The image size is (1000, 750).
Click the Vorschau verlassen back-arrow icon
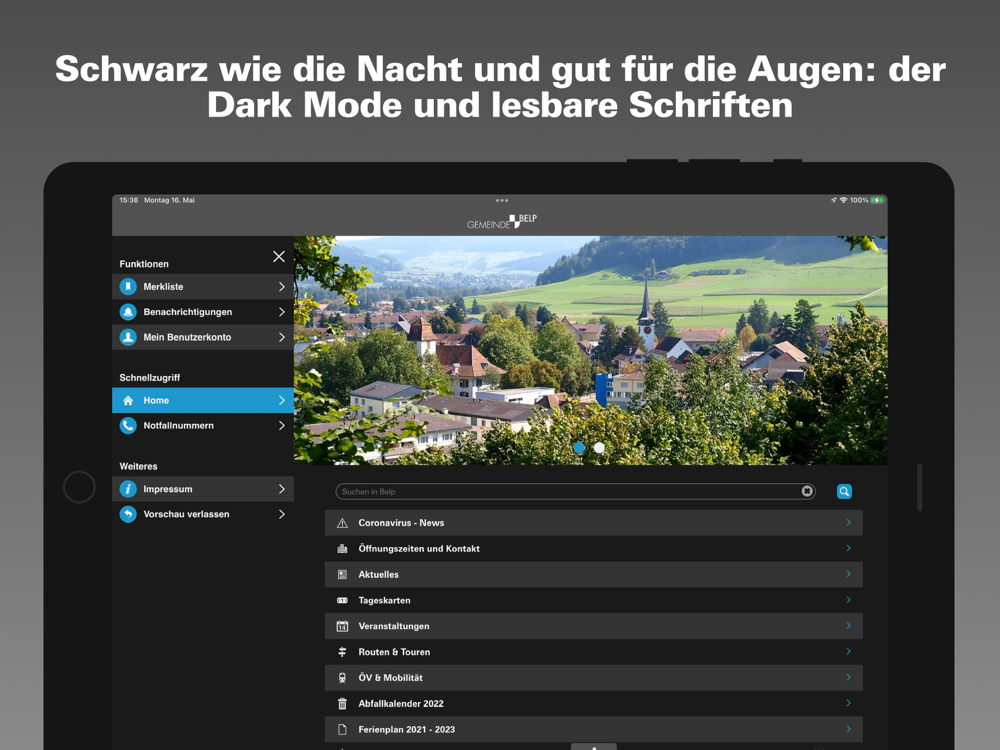click(x=128, y=514)
